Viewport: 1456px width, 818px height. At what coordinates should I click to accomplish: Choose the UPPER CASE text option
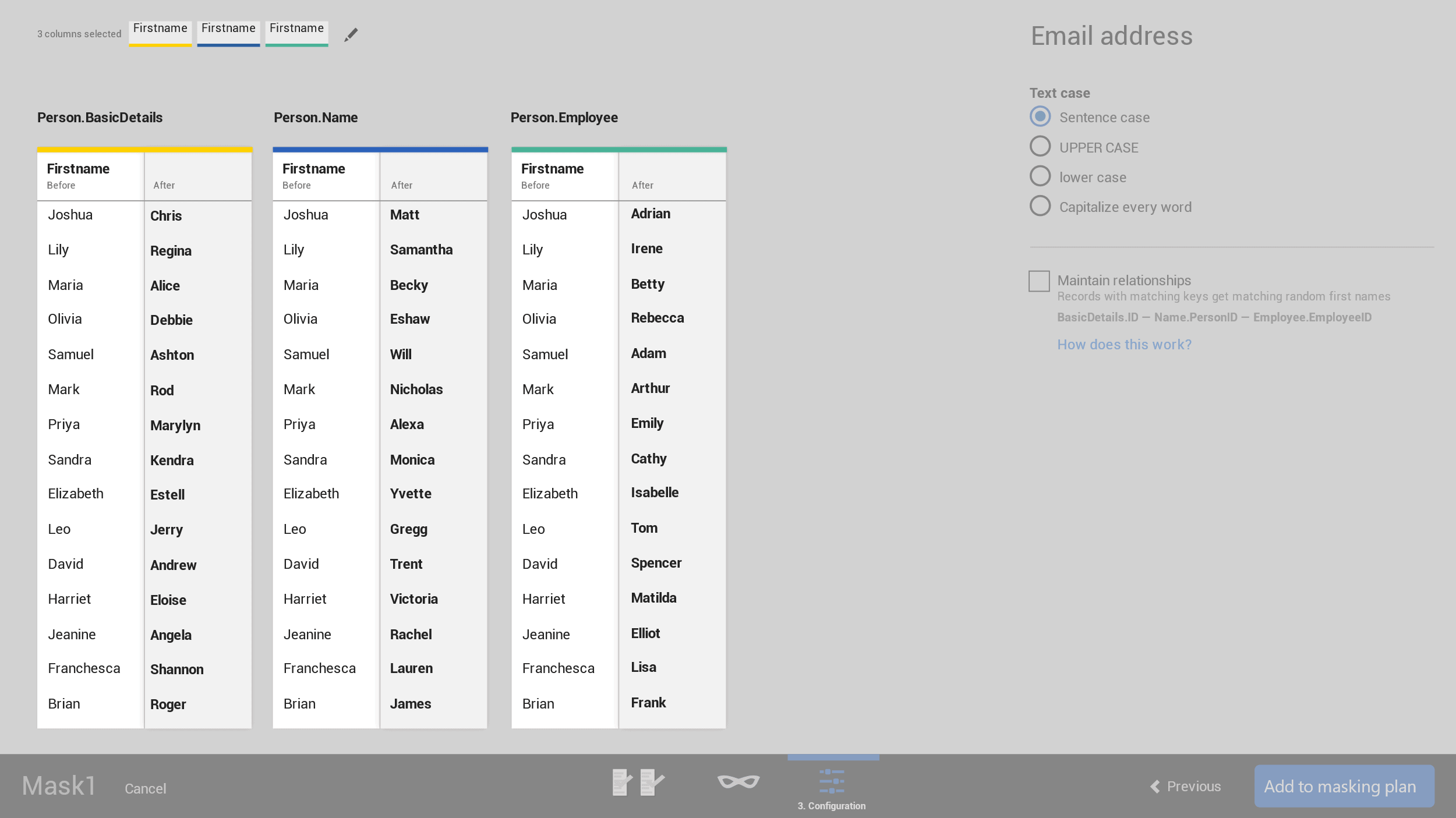coord(1040,147)
